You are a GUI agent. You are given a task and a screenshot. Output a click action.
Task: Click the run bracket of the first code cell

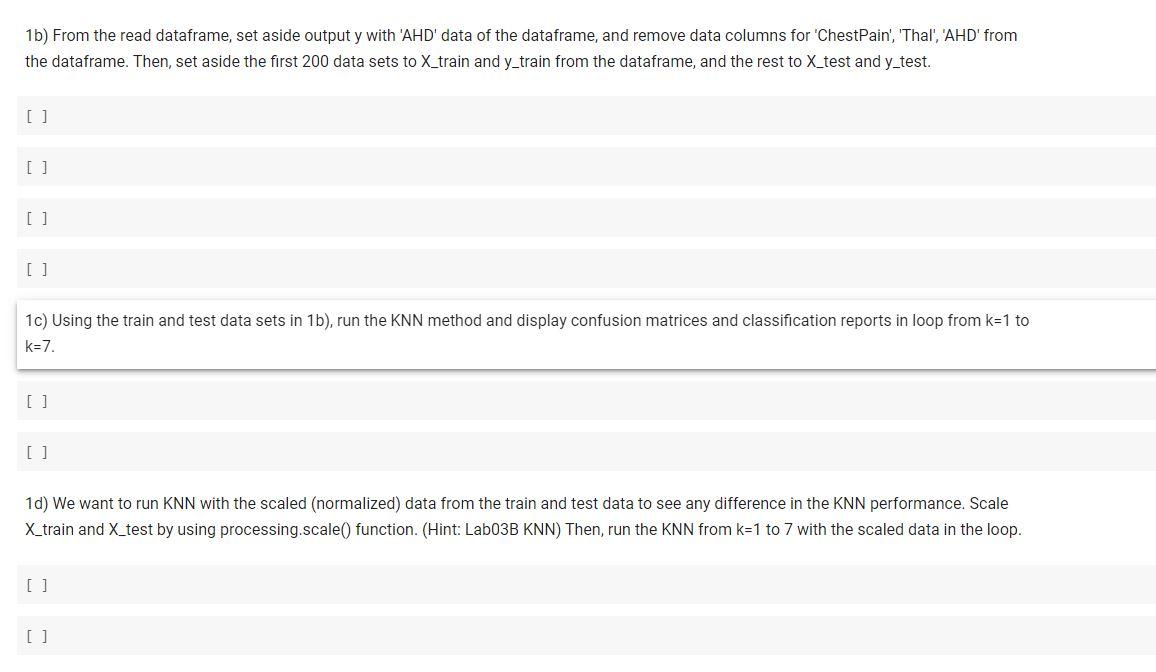tap(36, 116)
